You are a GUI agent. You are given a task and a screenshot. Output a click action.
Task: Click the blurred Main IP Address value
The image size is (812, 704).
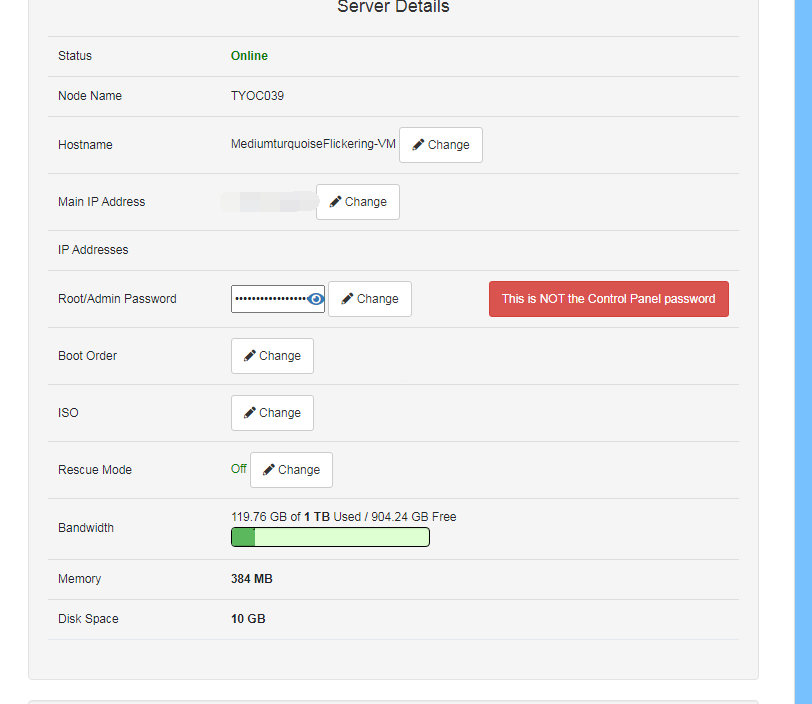click(x=268, y=202)
